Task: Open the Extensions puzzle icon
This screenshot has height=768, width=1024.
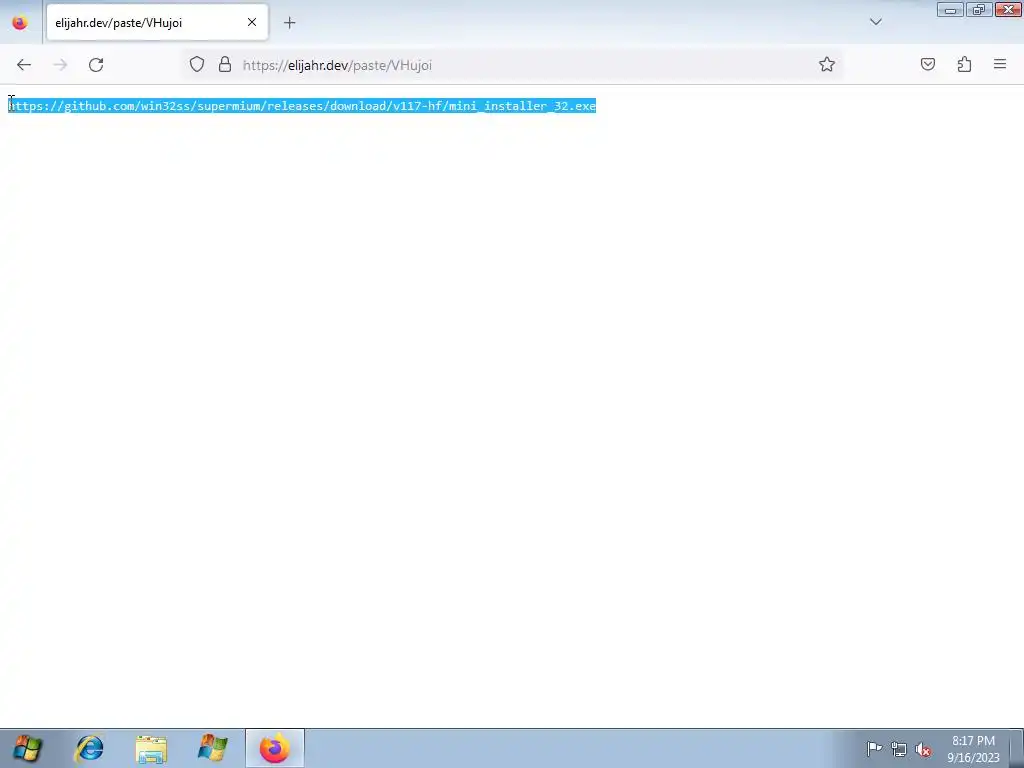Action: 964,65
